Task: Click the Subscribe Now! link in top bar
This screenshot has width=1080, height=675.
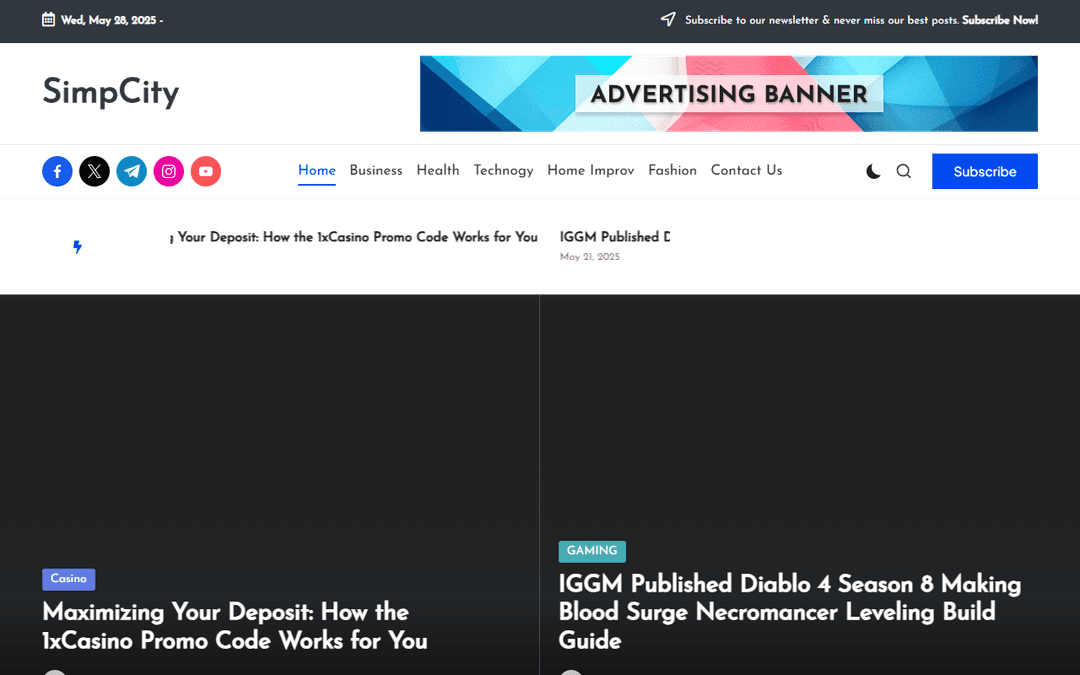Action: click(1000, 20)
